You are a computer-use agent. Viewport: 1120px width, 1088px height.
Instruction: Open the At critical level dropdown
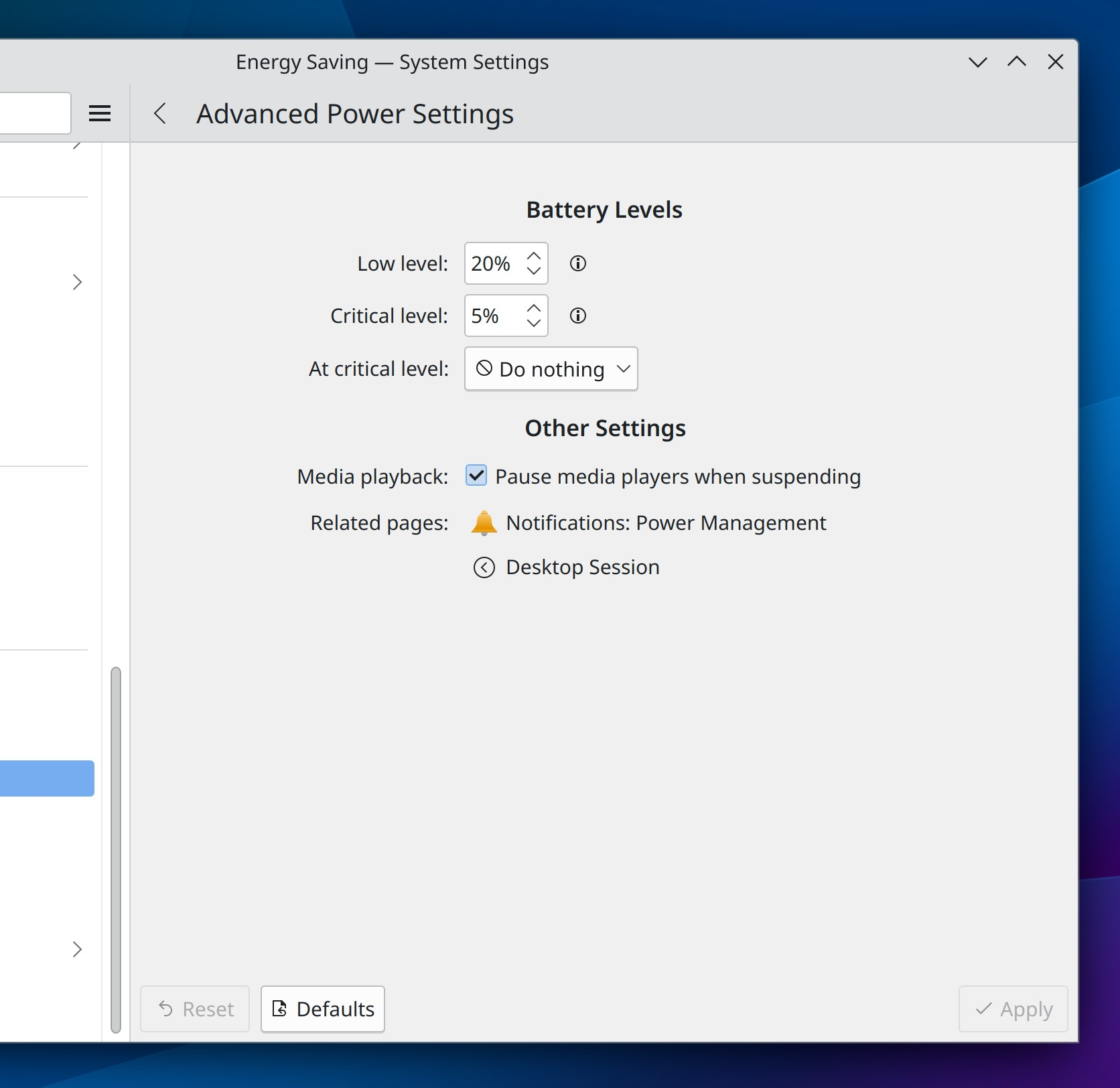[x=551, y=368]
